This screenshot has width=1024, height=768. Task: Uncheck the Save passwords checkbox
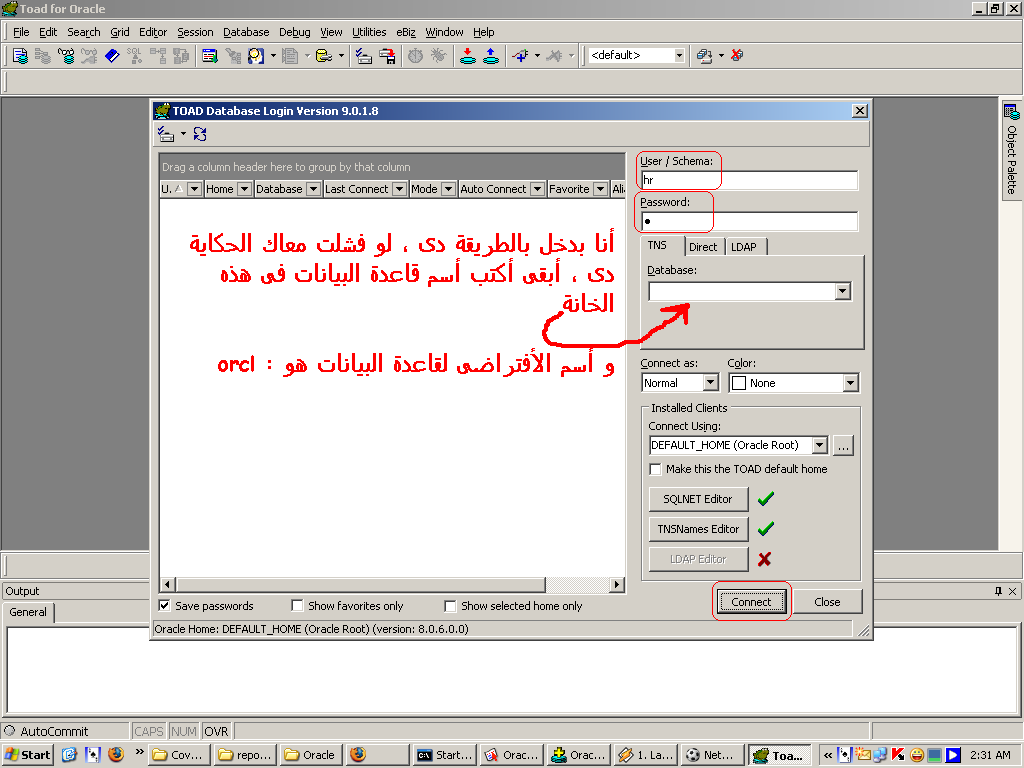[x=165, y=606]
